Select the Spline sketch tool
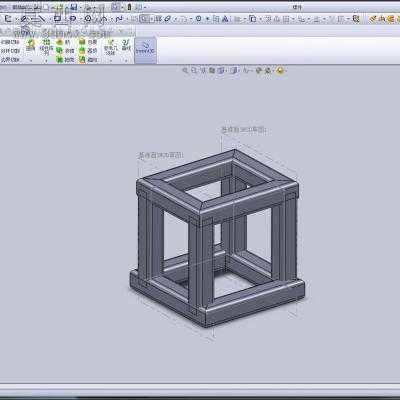 coord(119,19)
